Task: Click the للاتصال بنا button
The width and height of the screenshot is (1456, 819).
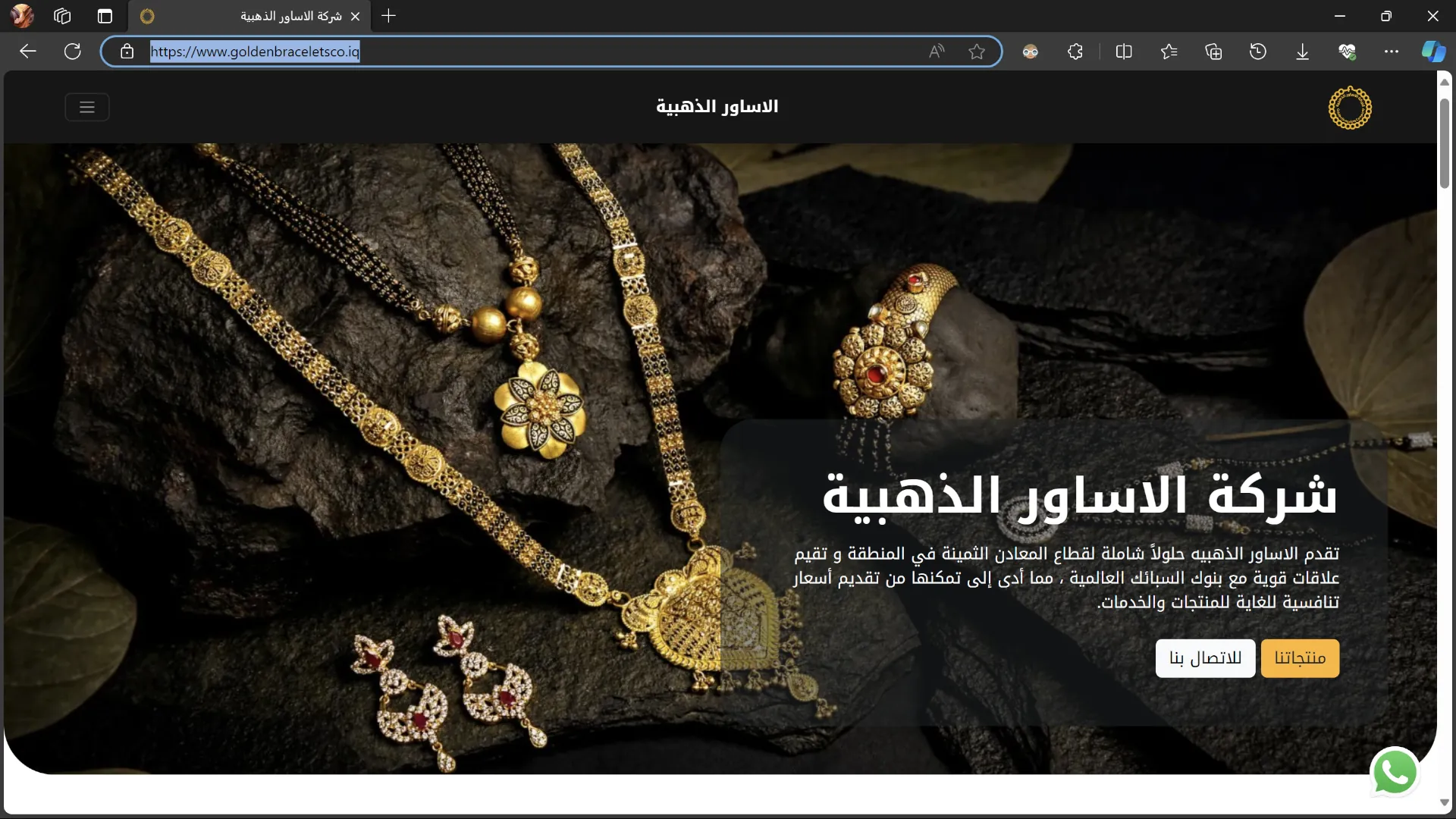Action: (x=1205, y=658)
